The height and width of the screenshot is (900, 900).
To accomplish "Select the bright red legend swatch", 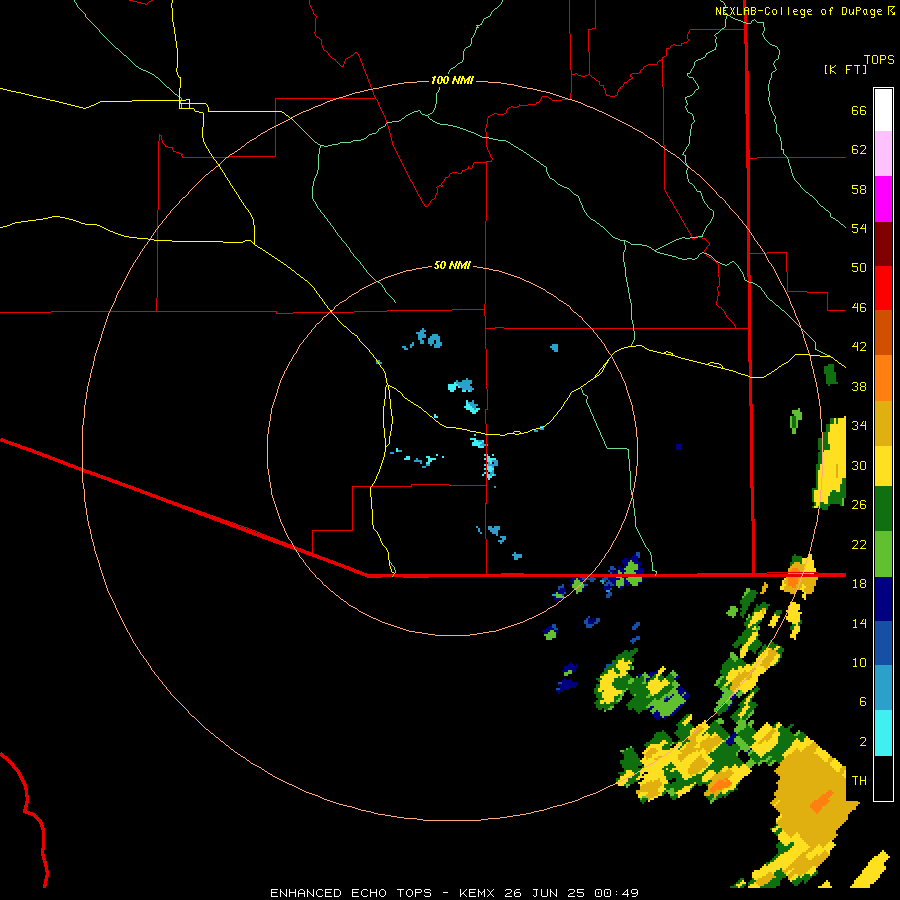I will (x=883, y=288).
